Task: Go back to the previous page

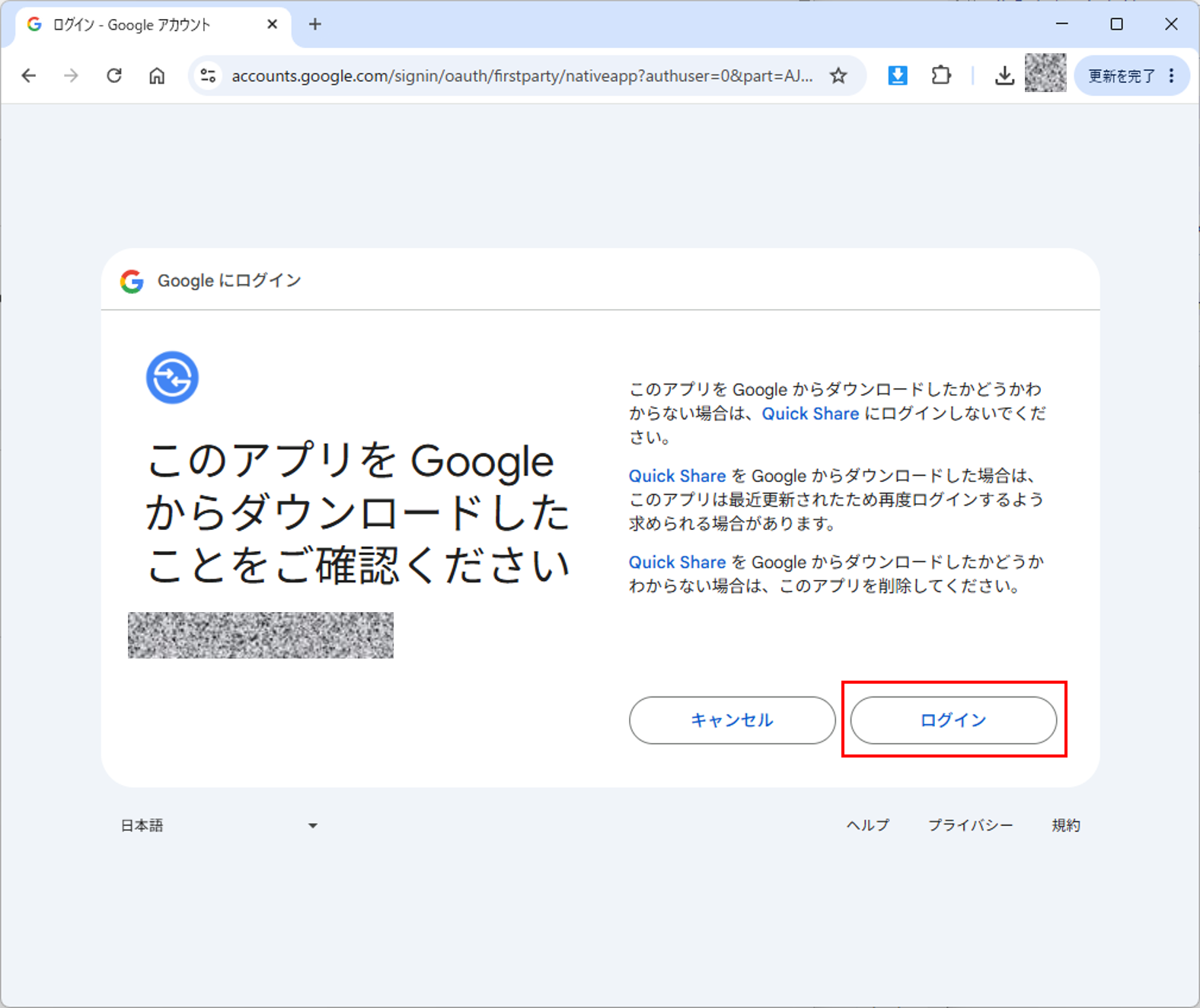Action: click(x=29, y=75)
